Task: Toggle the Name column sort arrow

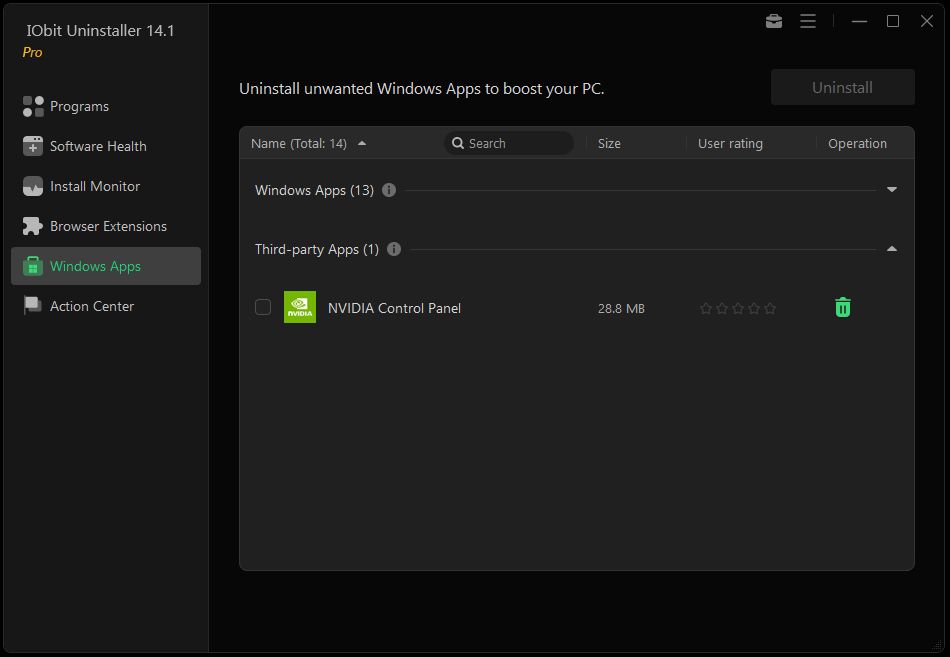Action: click(x=362, y=144)
